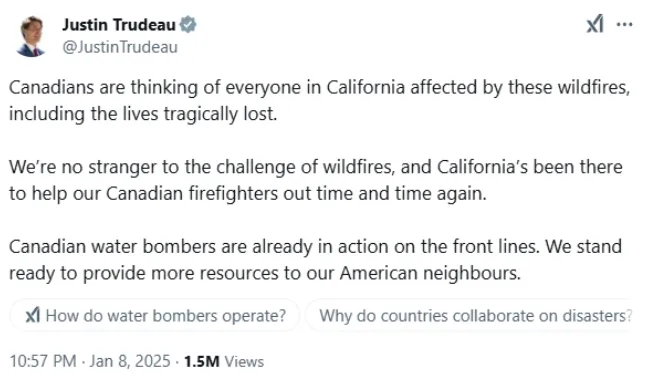
Task: Click the text "including the lives tragically lost."
Action: click(x=143, y=114)
